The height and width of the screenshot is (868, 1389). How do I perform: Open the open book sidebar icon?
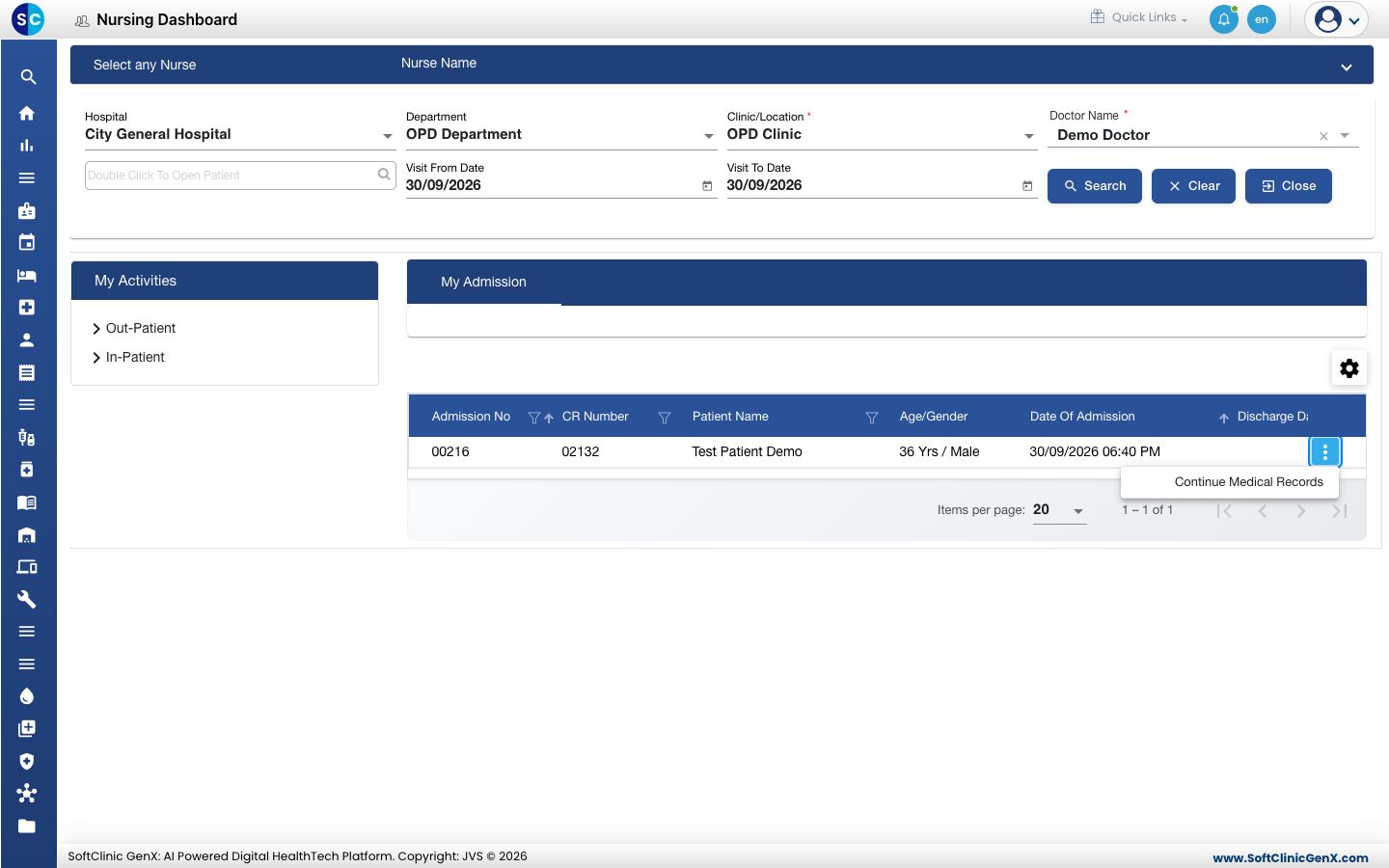27,502
